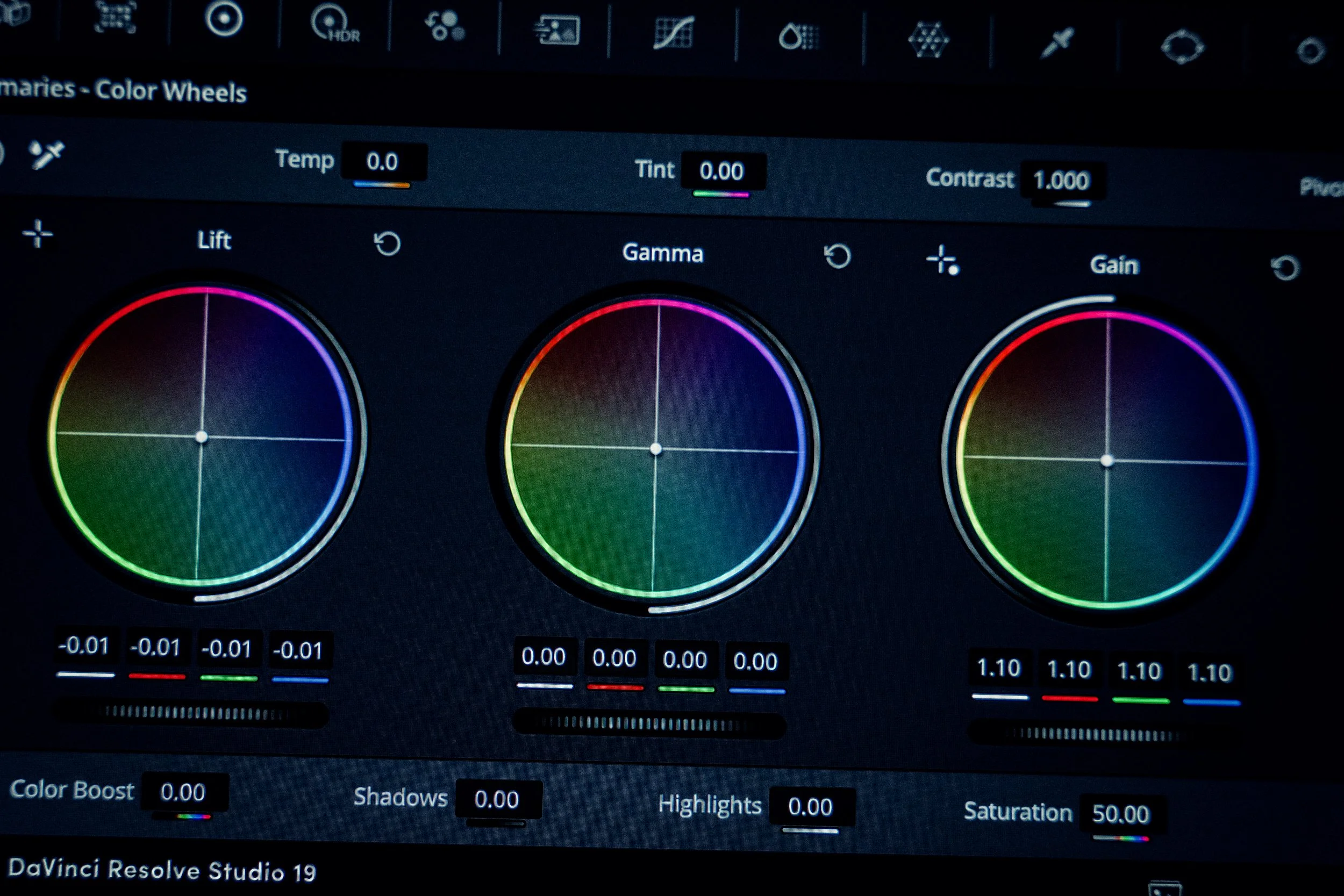The width and height of the screenshot is (1344, 896).
Task: Click the Contrast value field
Action: [x=1061, y=181]
